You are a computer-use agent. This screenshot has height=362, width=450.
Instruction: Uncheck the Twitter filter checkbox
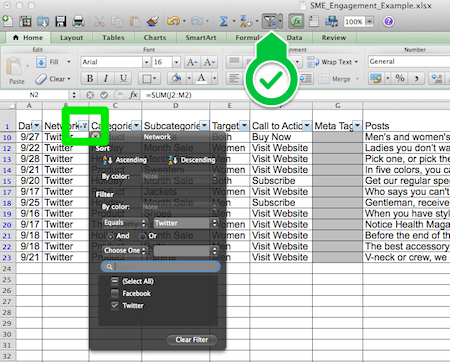point(115,305)
